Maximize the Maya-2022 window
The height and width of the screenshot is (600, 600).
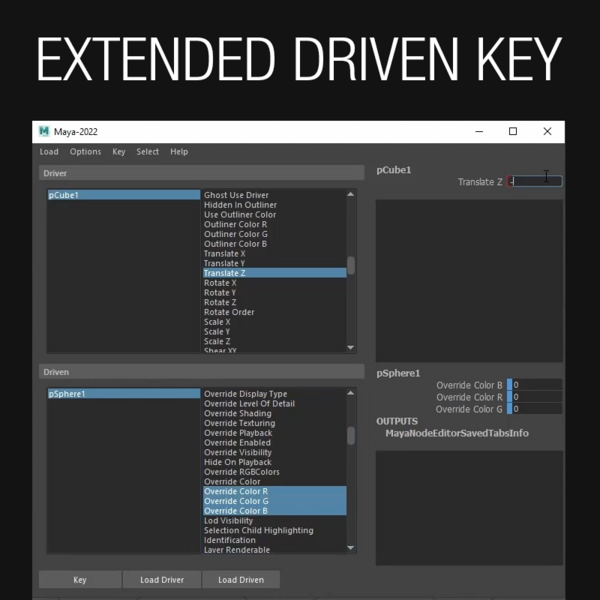click(513, 131)
